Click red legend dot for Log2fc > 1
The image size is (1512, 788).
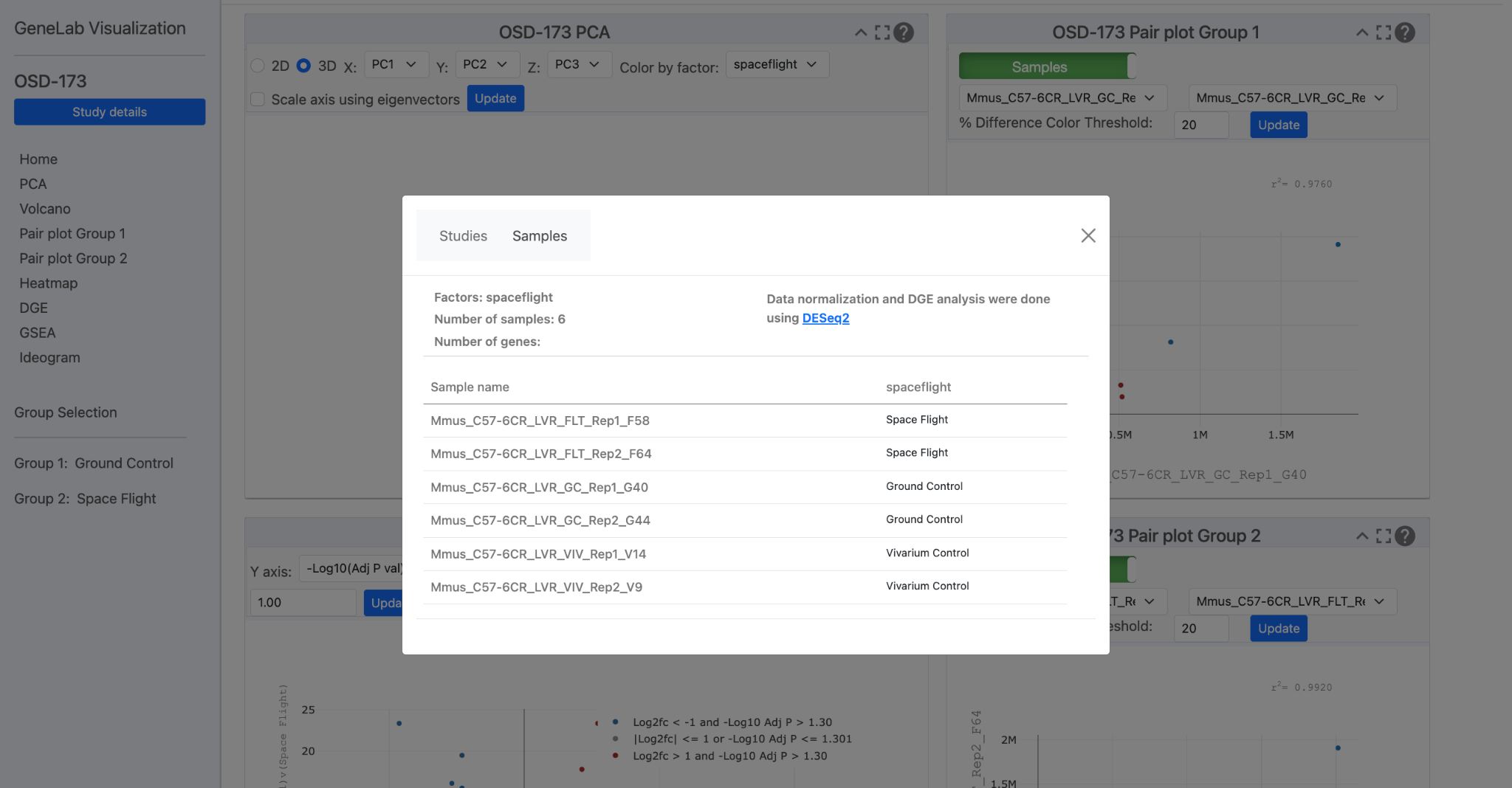[x=615, y=756]
